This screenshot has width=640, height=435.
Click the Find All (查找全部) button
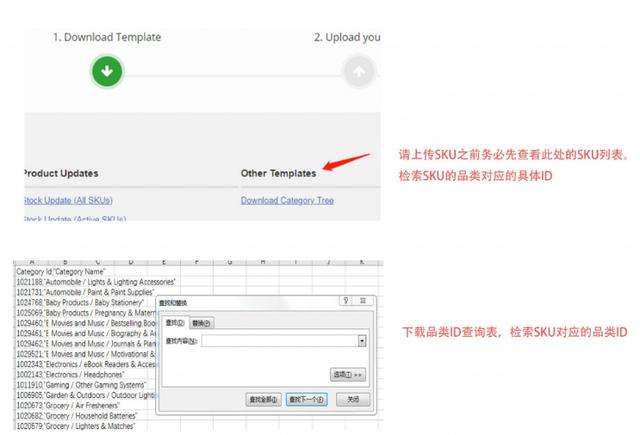[x=264, y=399]
